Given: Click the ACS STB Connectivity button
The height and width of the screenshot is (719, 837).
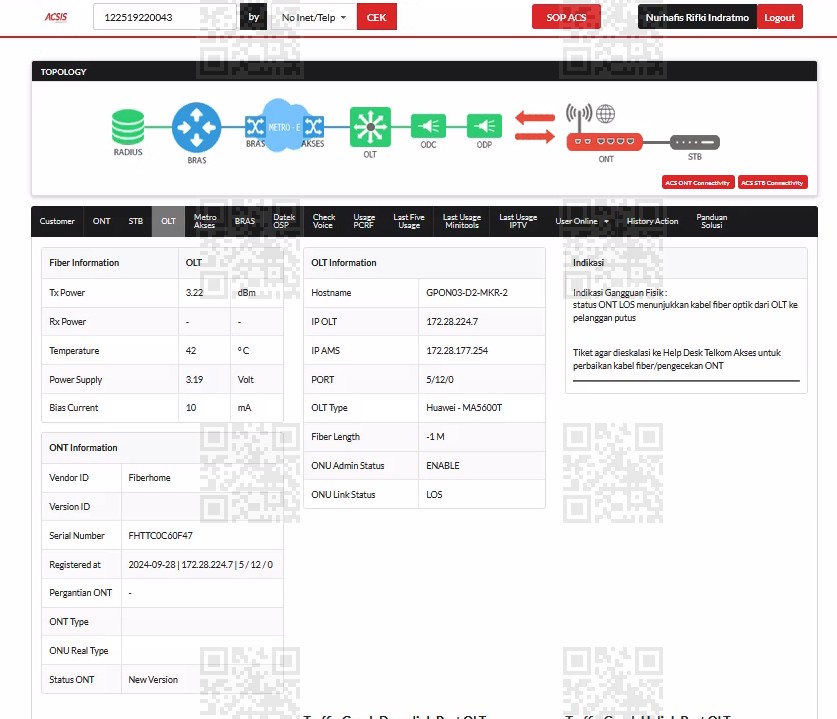Looking at the screenshot, I should click(772, 183).
